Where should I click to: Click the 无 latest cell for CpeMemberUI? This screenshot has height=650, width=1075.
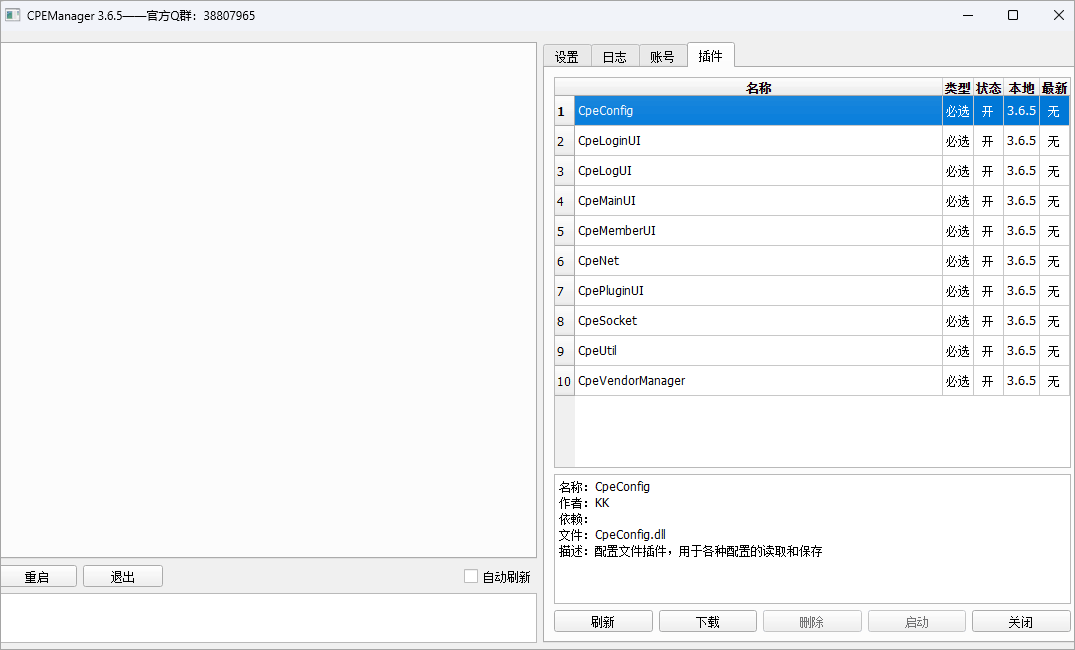tap(1054, 231)
